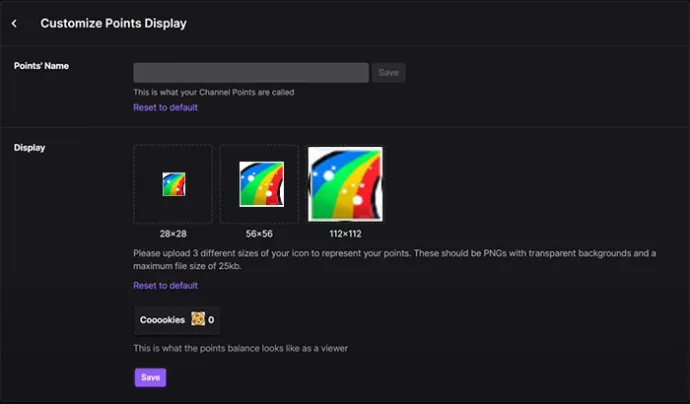Click the 'points balance looks like as a viewer' text

pyautogui.click(x=274, y=349)
